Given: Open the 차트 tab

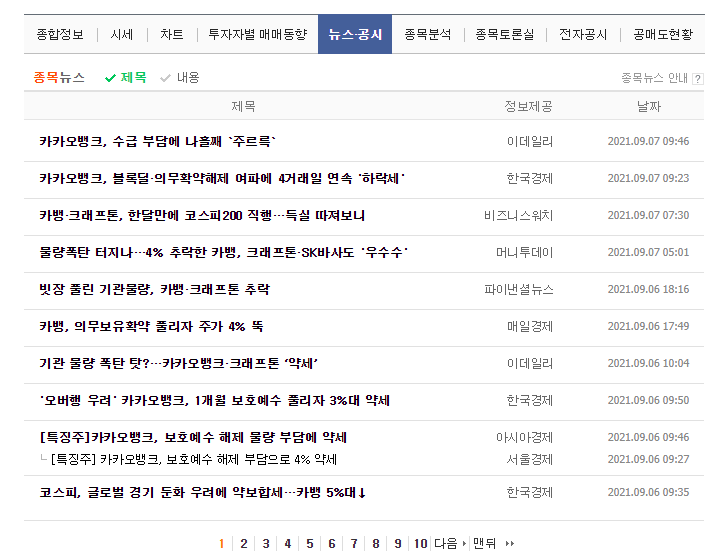Looking at the screenshot, I should tap(171, 34).
